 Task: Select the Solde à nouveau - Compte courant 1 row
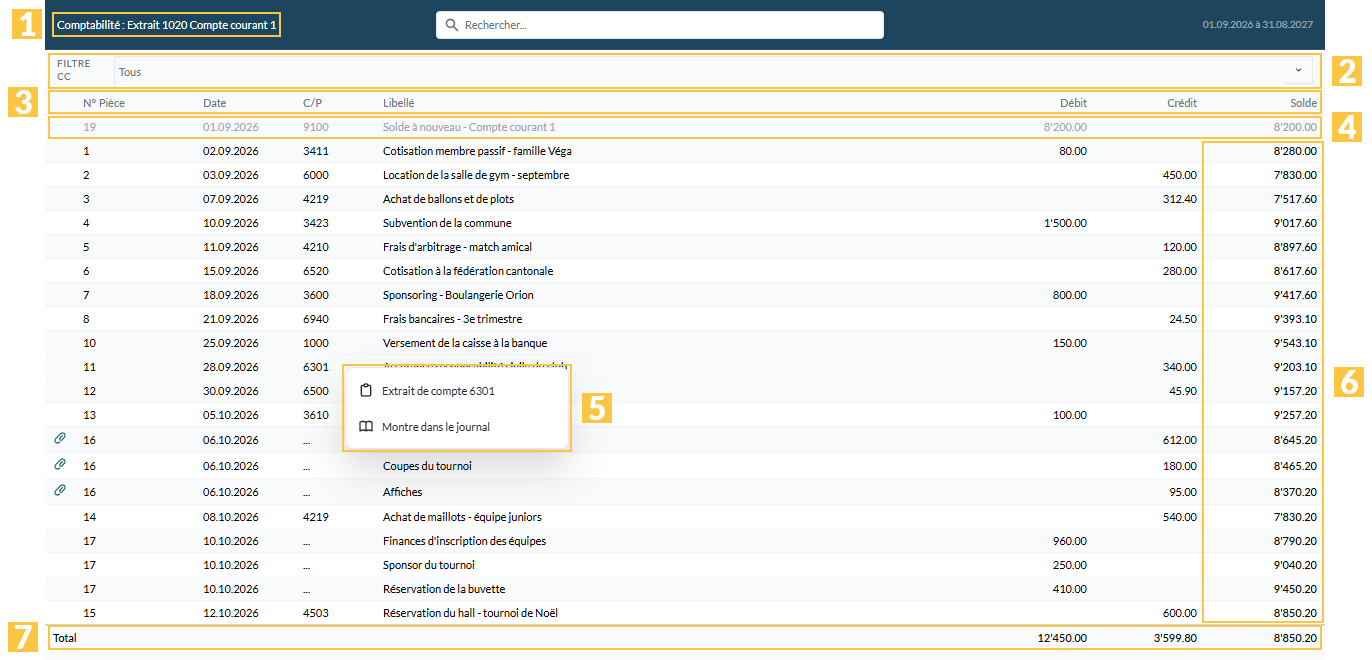(685, 127)
